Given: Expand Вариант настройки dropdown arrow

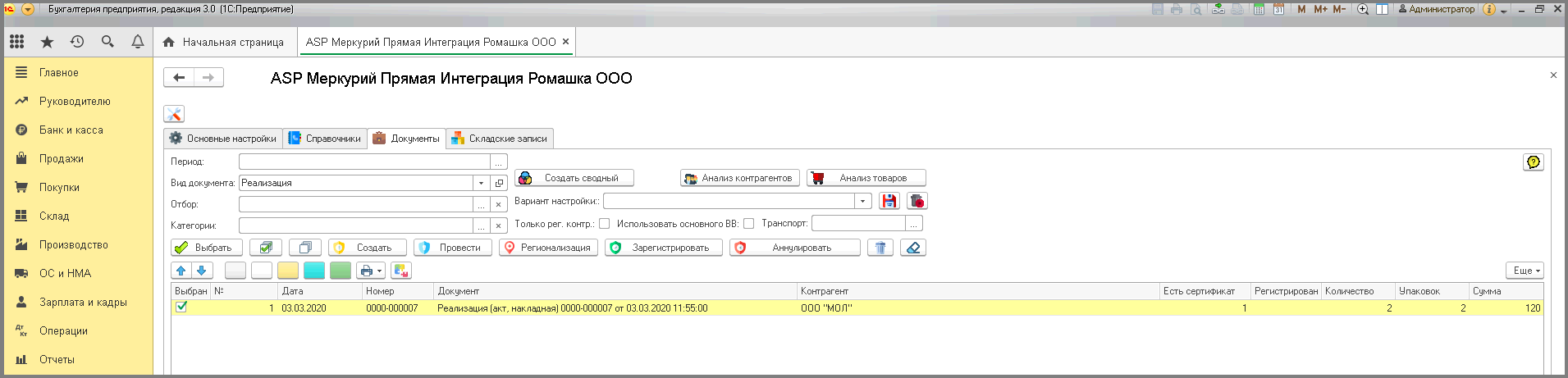Looking at the screenshot, I should [862, 201].
